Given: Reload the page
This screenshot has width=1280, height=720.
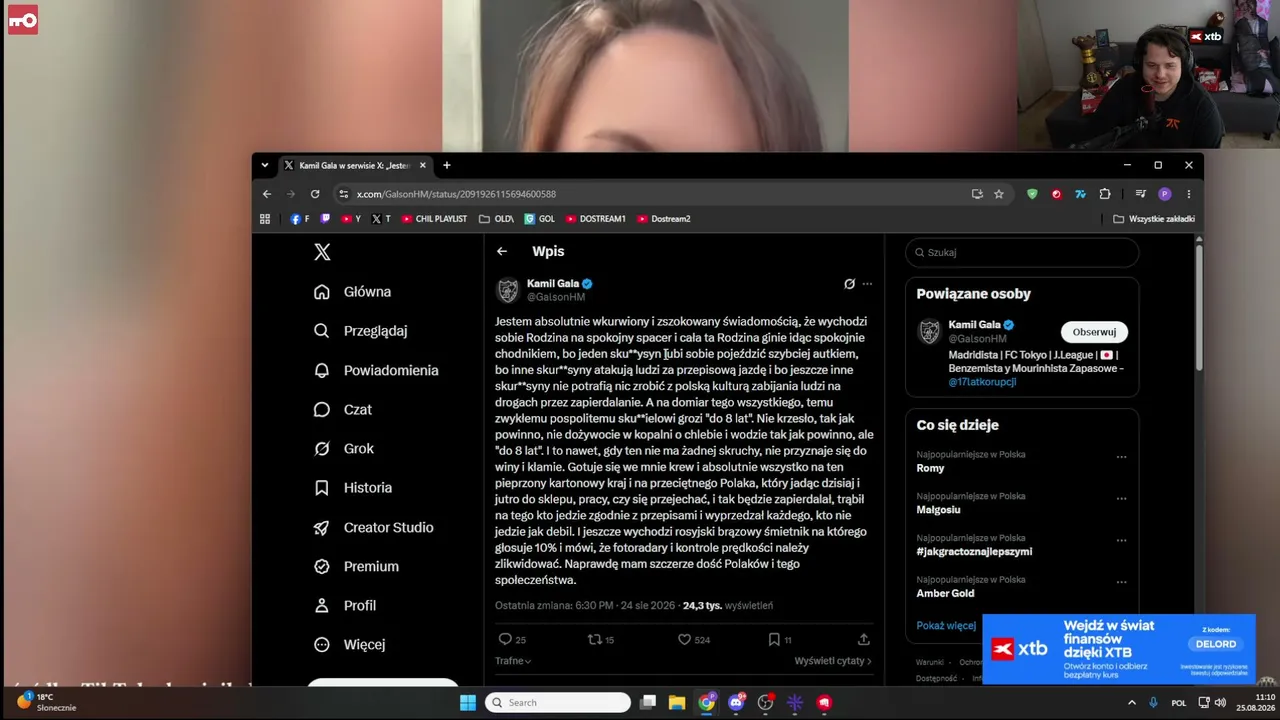Looking at the screenshot, I should tap(315, 194).
